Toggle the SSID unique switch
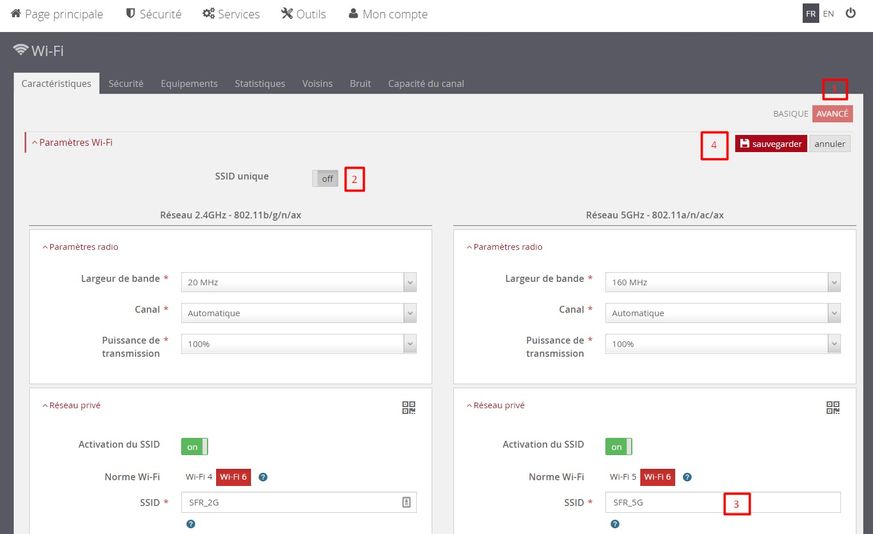This screenshot has height=534, width=873. [325, 178]
